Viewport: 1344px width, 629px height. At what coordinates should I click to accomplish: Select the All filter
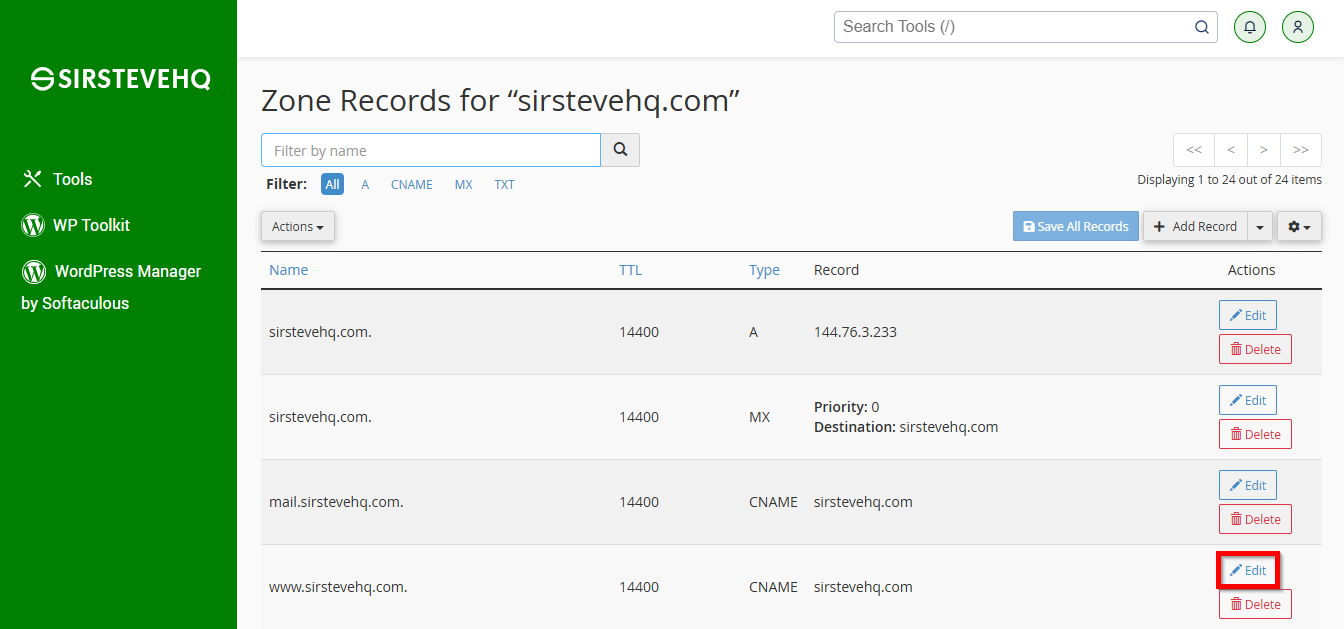[332, 185]
